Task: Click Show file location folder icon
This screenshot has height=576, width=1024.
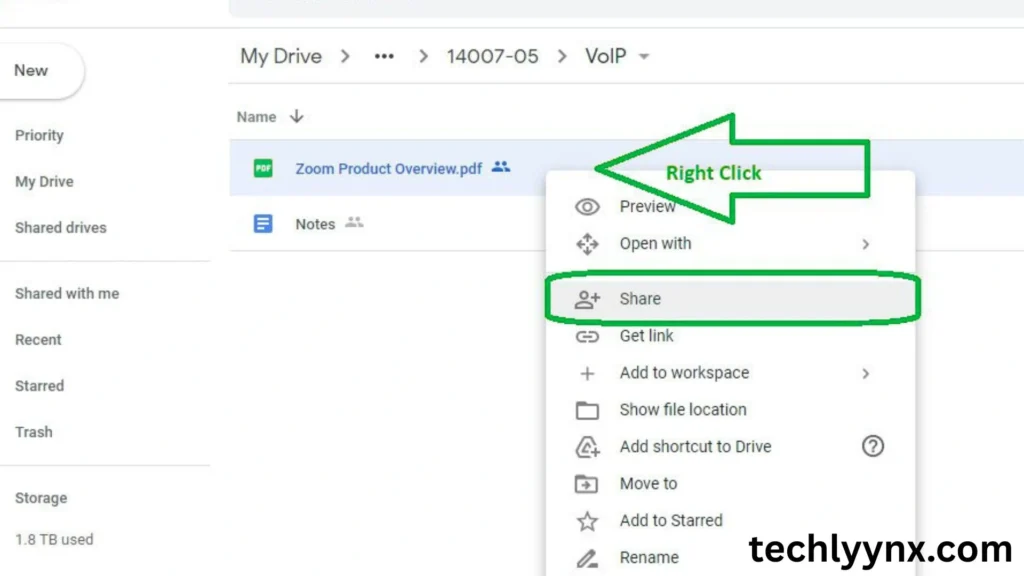Action: coord(587,410)
